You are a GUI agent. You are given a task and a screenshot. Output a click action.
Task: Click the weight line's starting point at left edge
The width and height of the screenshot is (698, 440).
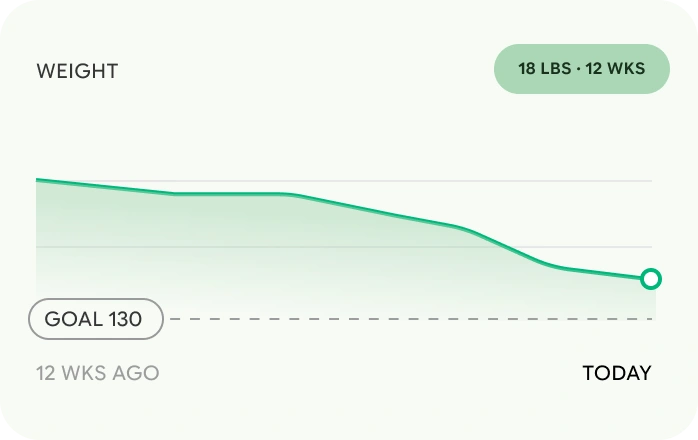(x=38, y=180)
